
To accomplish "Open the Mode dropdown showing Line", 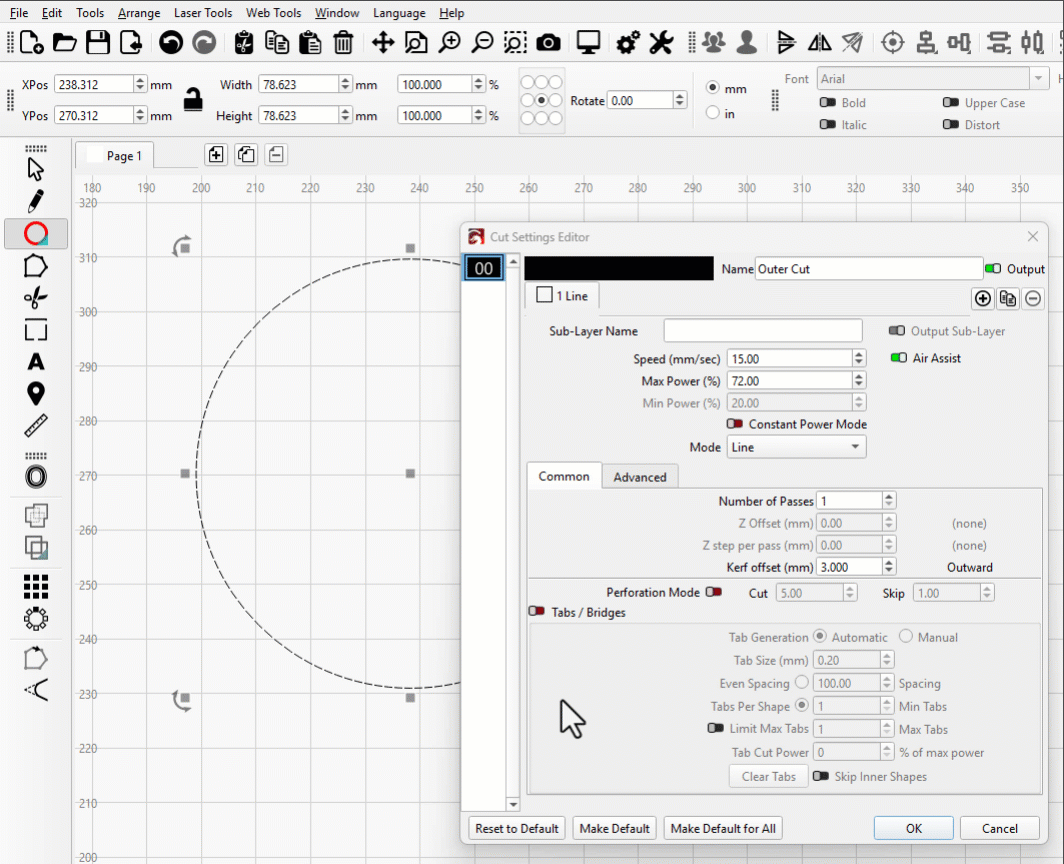I will point(796,447).
